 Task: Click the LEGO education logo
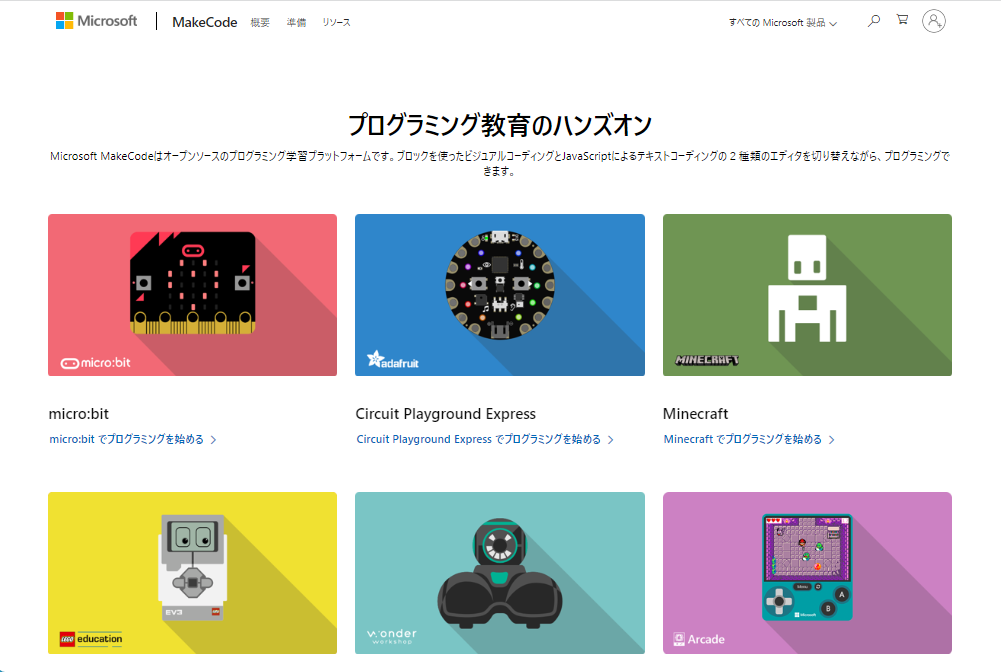tap(91, 639)
